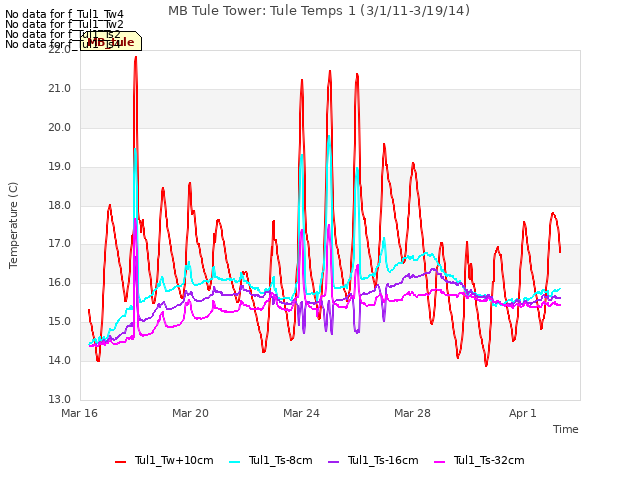Click the 16.0 y-axis tick label
Image resolution: width=640 pixels, height=480 pixels.
[60, 282]
